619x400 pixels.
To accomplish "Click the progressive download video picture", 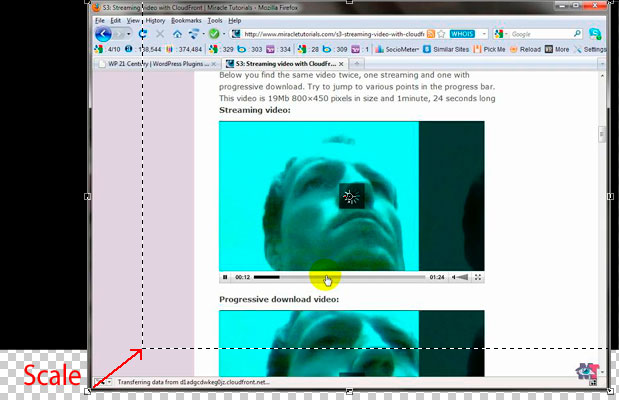I will pyautogui.click(x=352, y=343).
